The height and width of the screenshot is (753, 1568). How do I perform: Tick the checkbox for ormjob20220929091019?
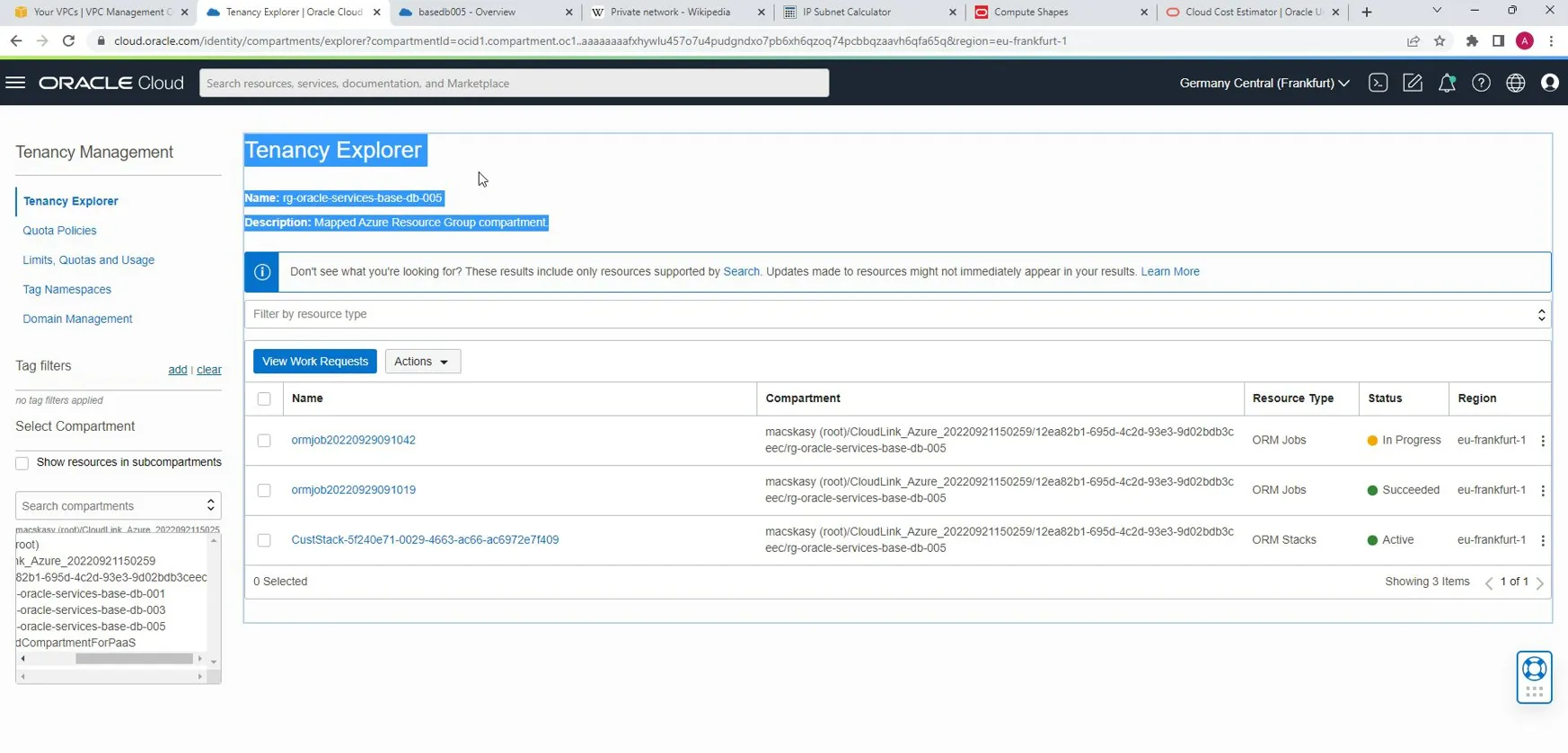coord(264,490)
